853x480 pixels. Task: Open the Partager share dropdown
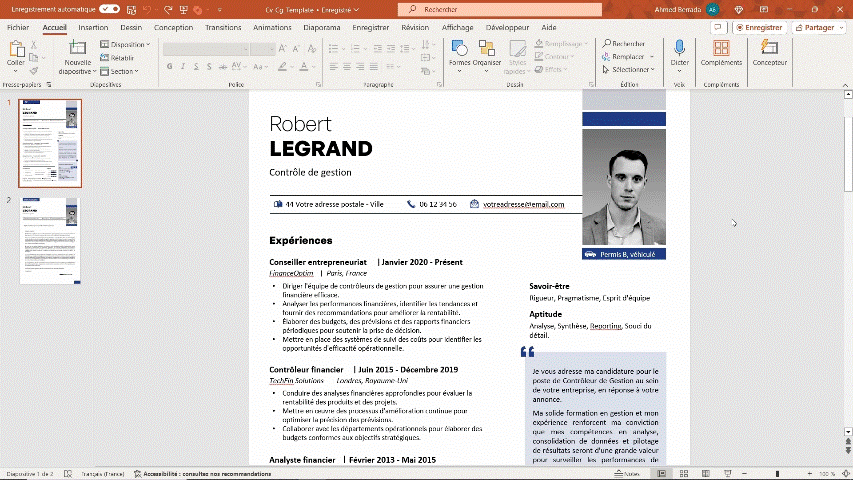click(818, 28)
